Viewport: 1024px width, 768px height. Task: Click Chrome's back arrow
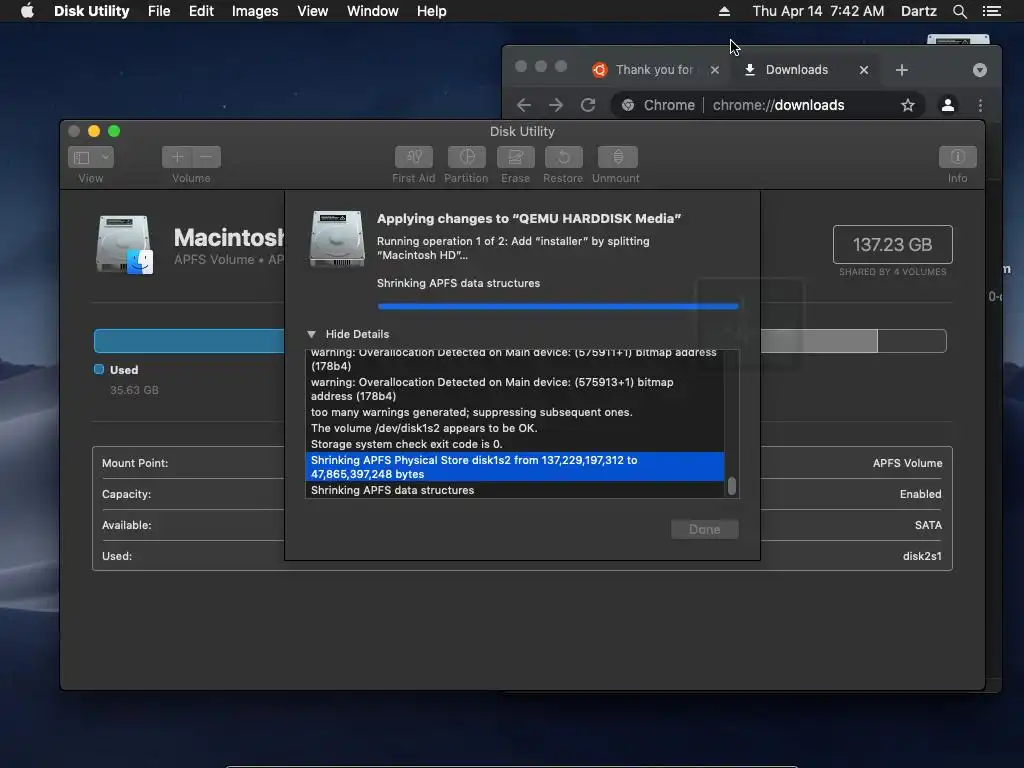pos(524,105)
